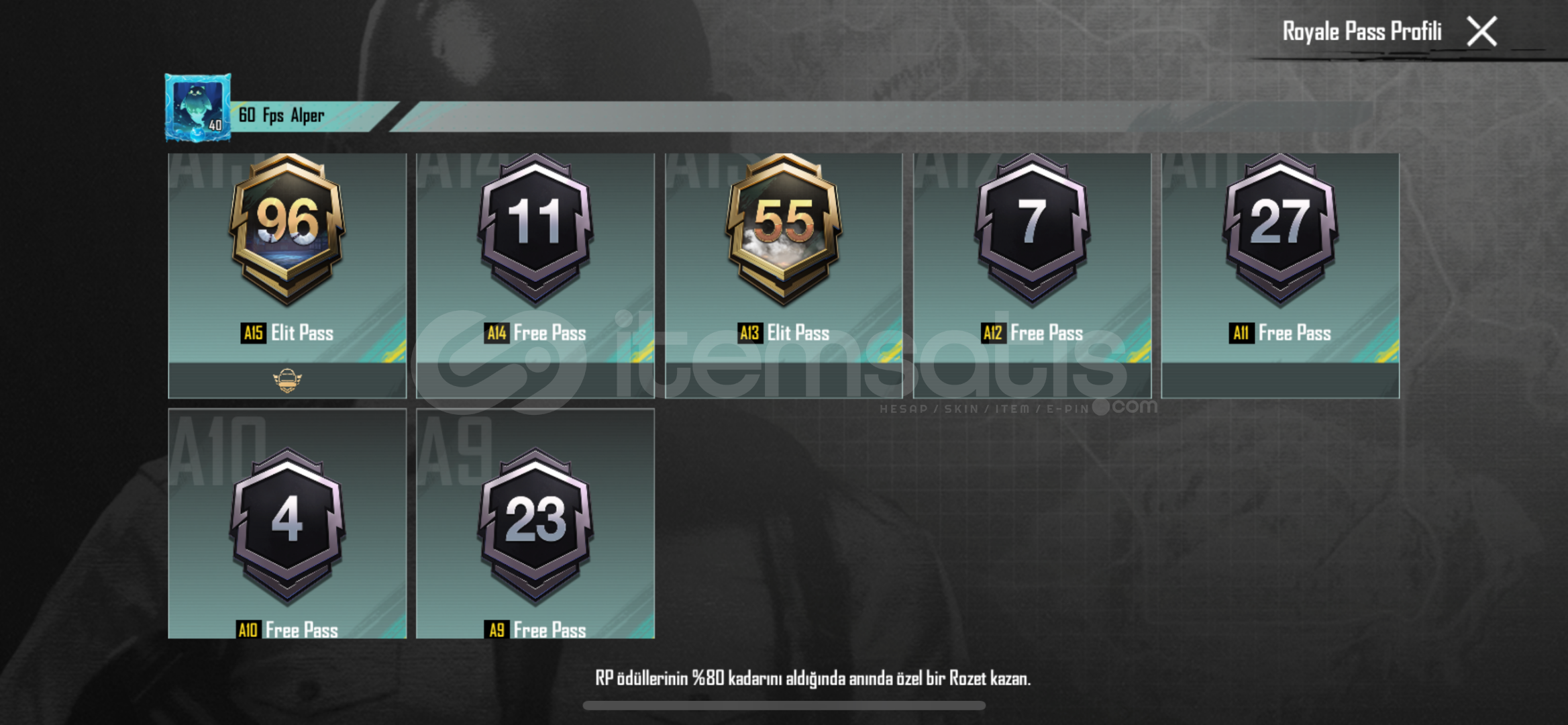Click the small helmet emblem under A15 card
The image size is (1568, 725).
click(x=287, y=381)
